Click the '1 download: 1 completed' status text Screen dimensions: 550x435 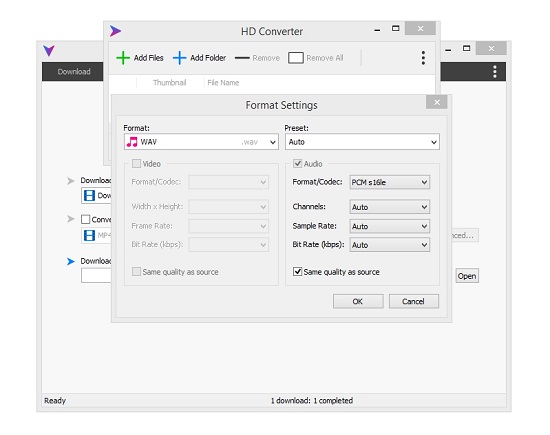(x=312, y=401)
